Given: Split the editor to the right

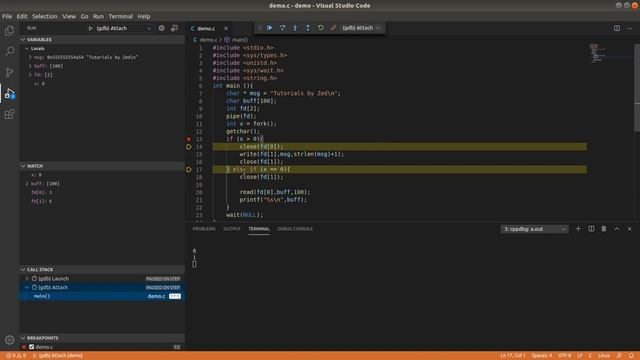Looking at the screenshot, I should 617,28.
